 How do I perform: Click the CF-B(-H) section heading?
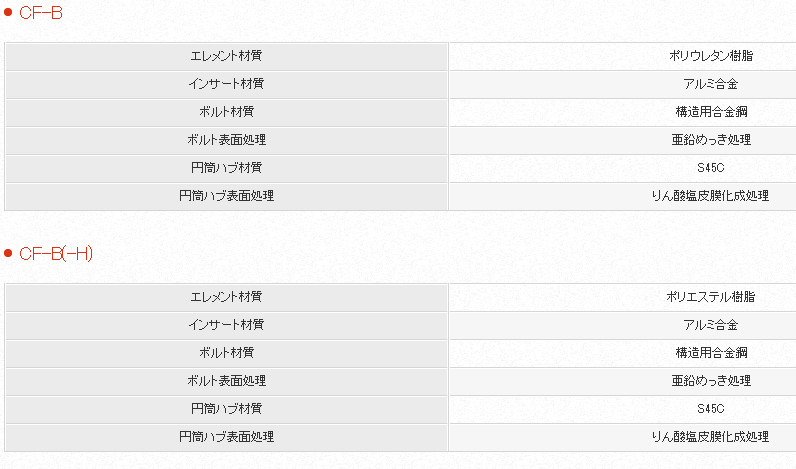click(x=56, y=253)
